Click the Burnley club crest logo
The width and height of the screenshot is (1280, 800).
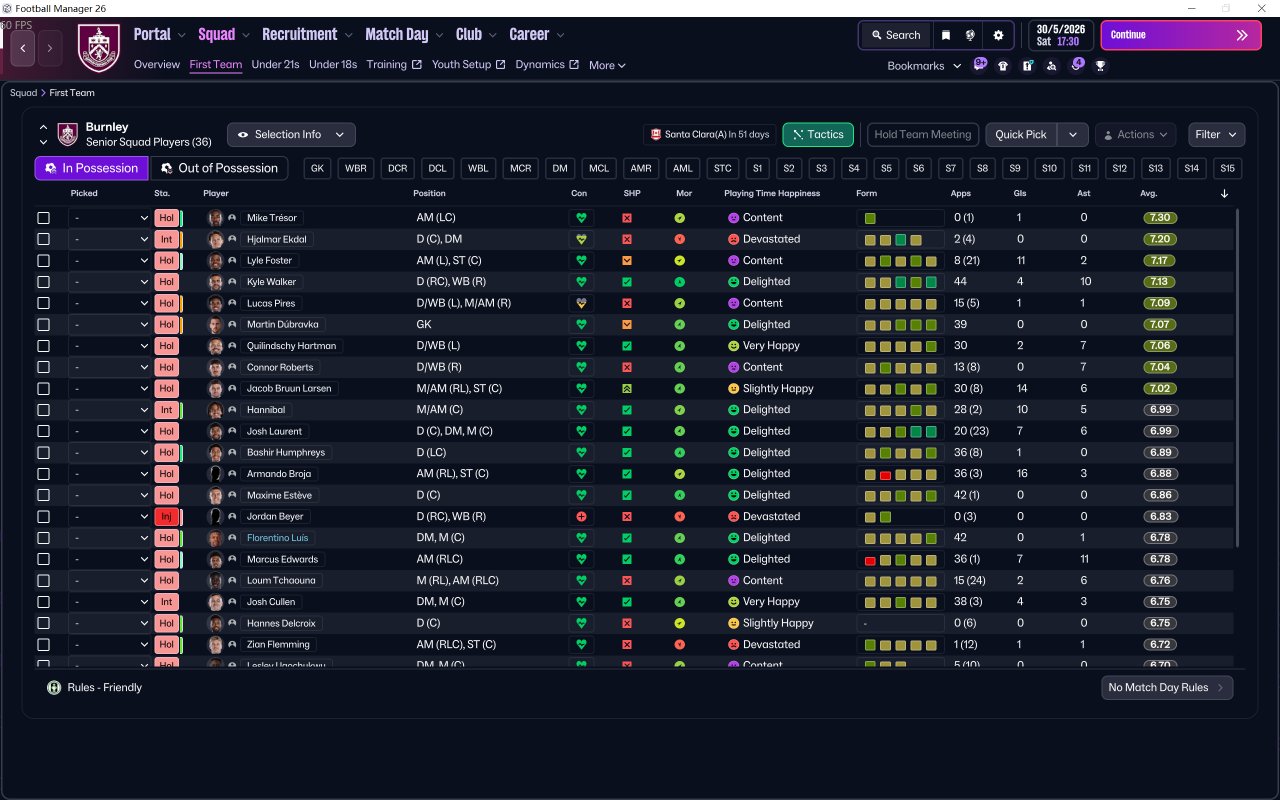[x=98, y=48]
